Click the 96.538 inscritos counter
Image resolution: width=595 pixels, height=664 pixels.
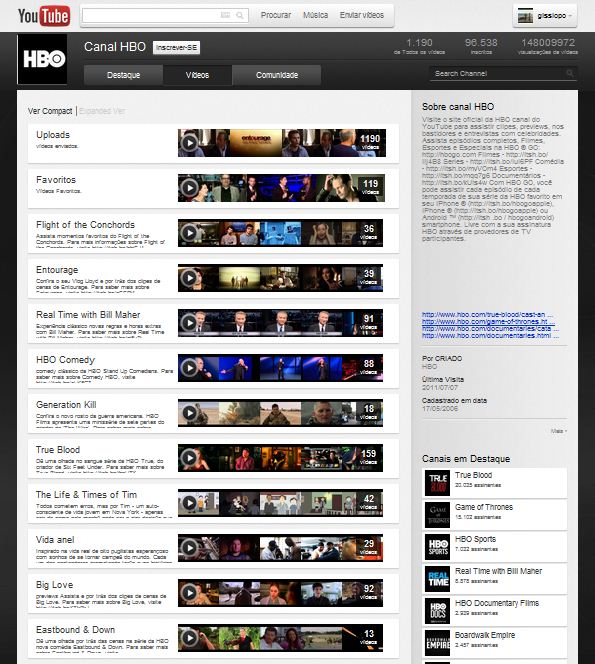click(481, 46)
